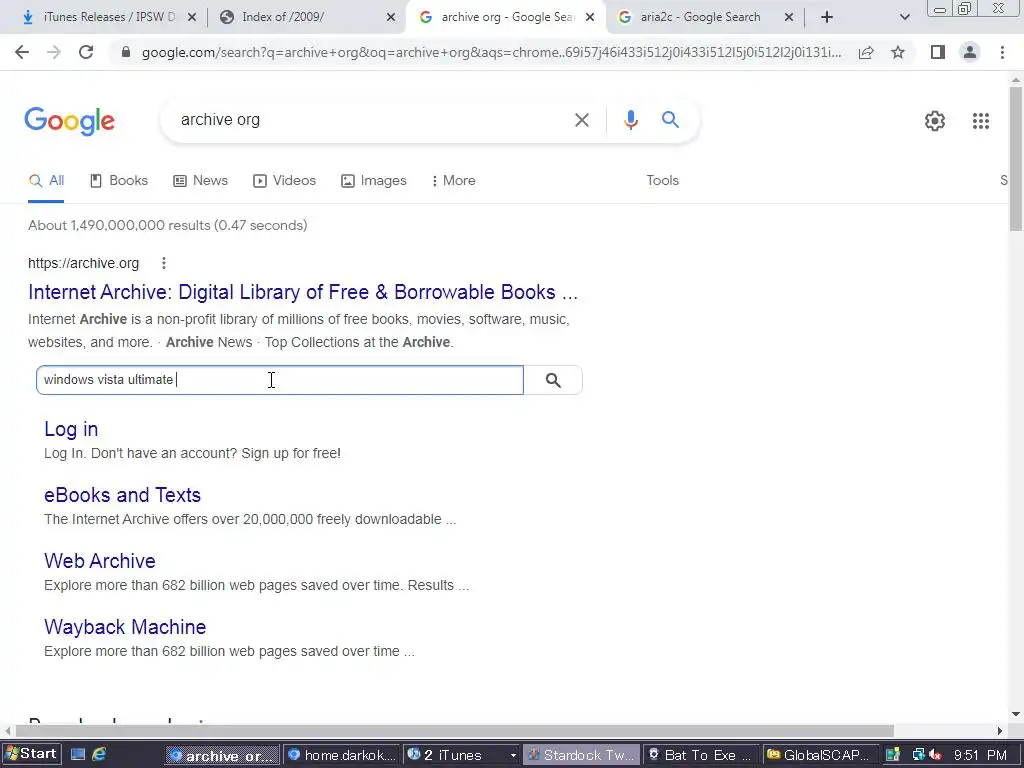This screenshot has height=768, width=1024.
Task: Select the Images results tab
Action: tap(374, 181)
